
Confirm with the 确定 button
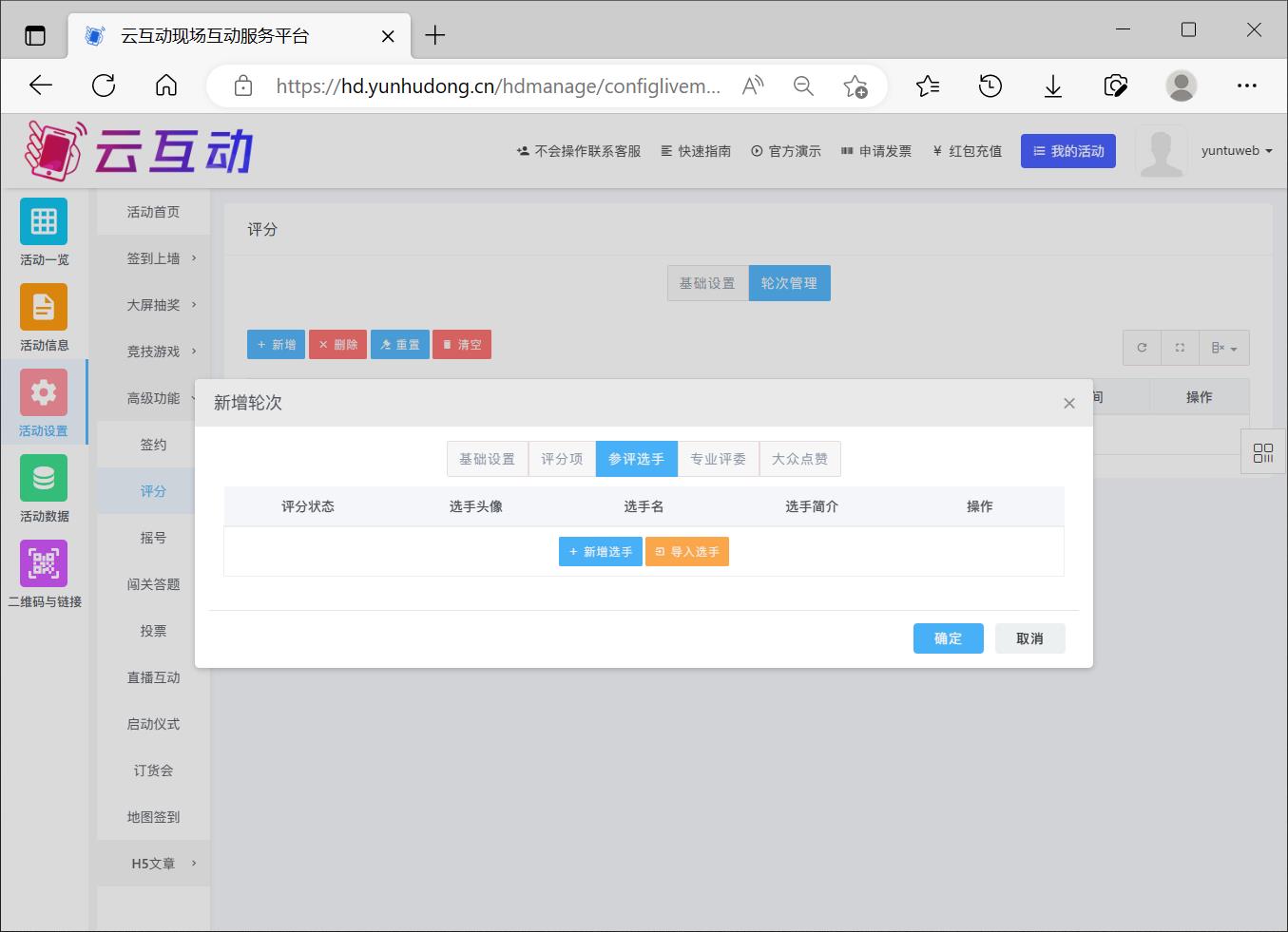pyautogui.click(x=949, y=638)
